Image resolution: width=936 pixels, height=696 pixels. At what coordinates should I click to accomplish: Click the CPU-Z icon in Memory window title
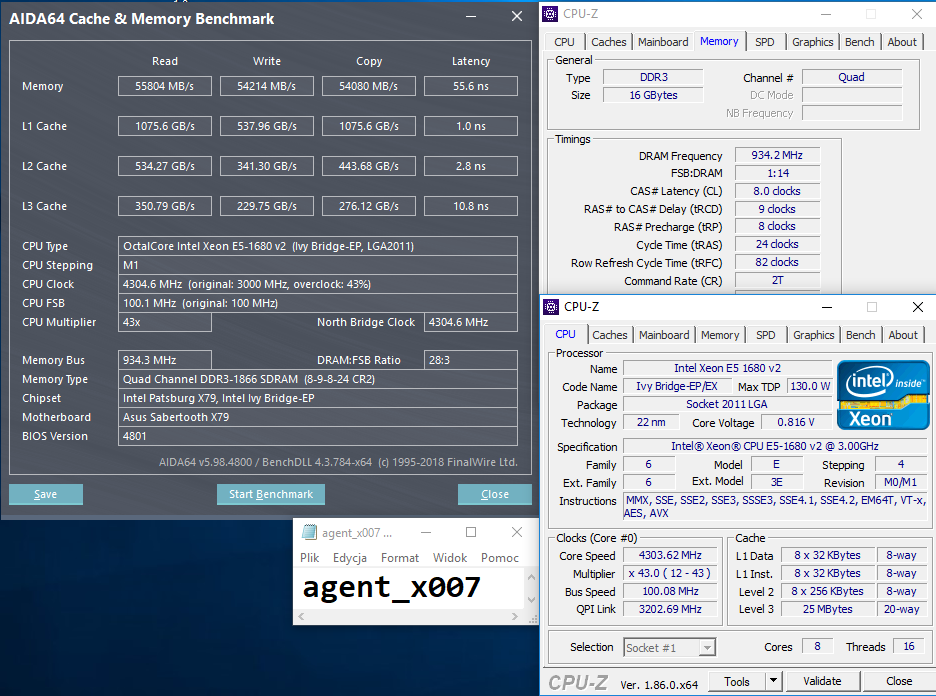pyautogui.click(x=550, y=14)
